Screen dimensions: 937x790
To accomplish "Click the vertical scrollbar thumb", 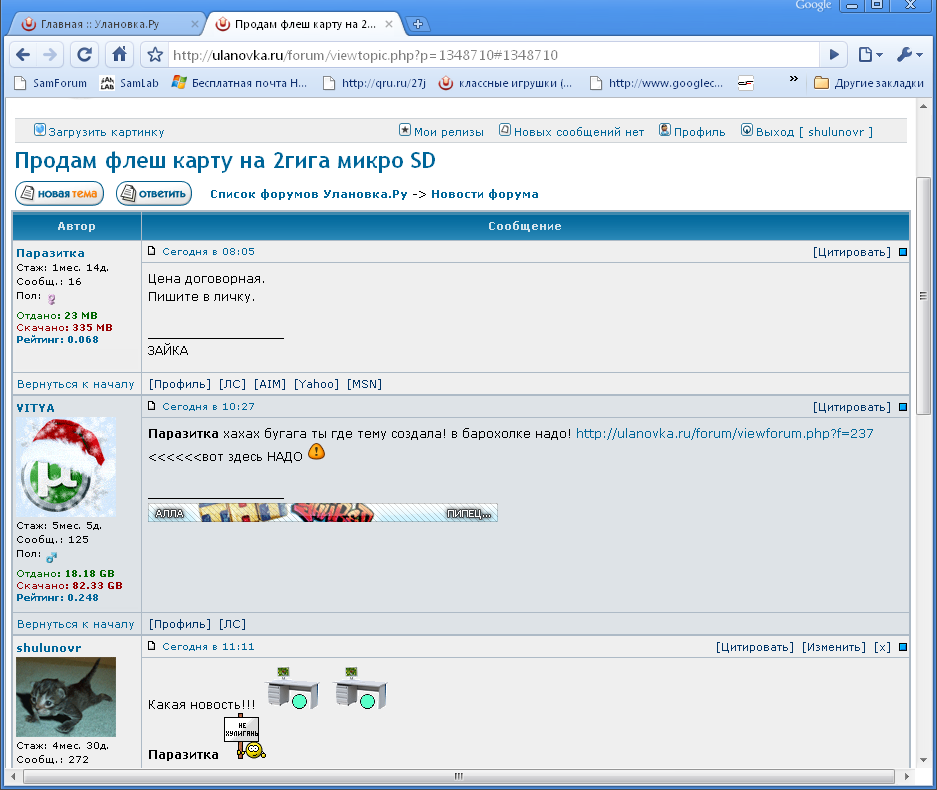I will (923, 296).
